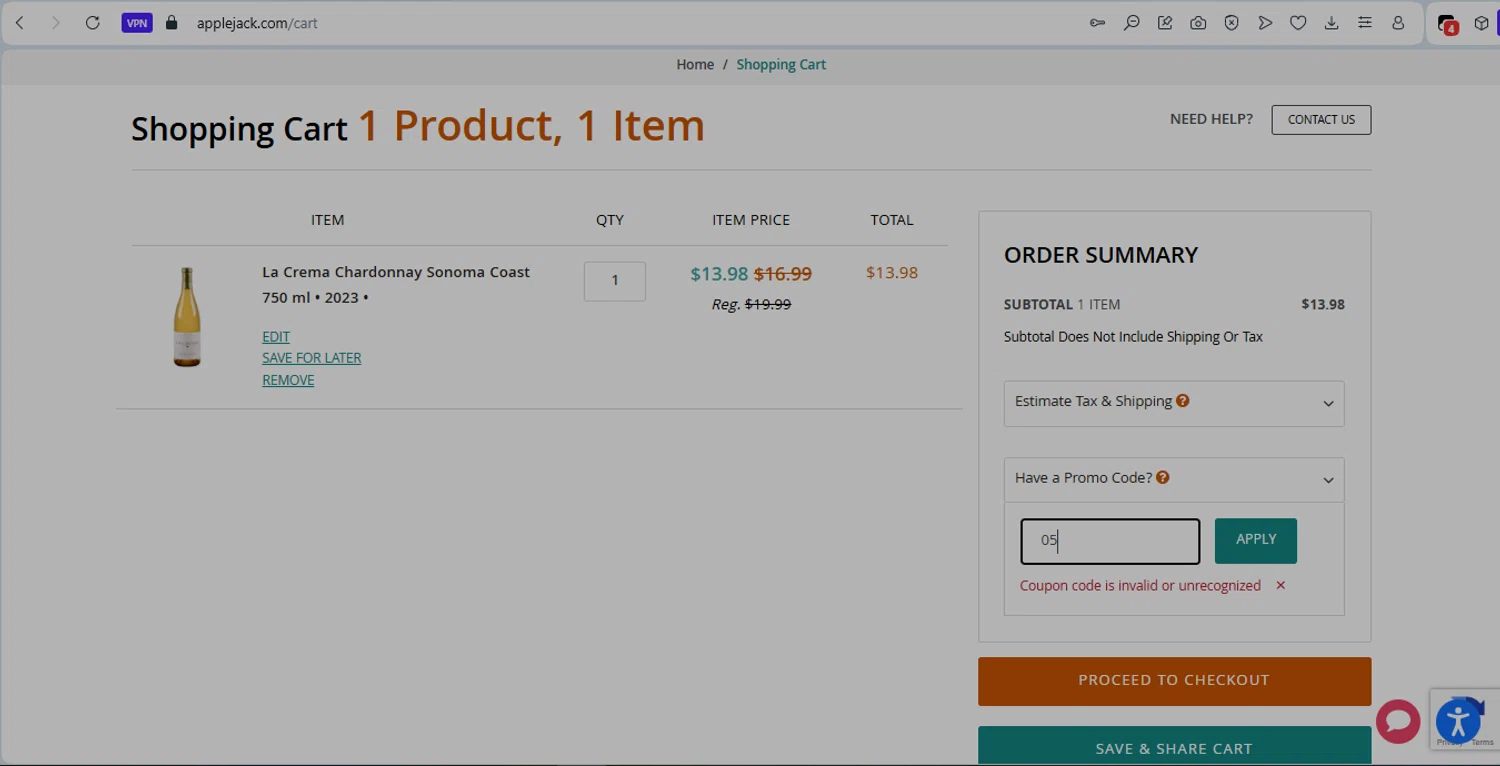Select the $13.98 sale item price
This screenshot has height=766, width=1500.
tap(719, 274)
